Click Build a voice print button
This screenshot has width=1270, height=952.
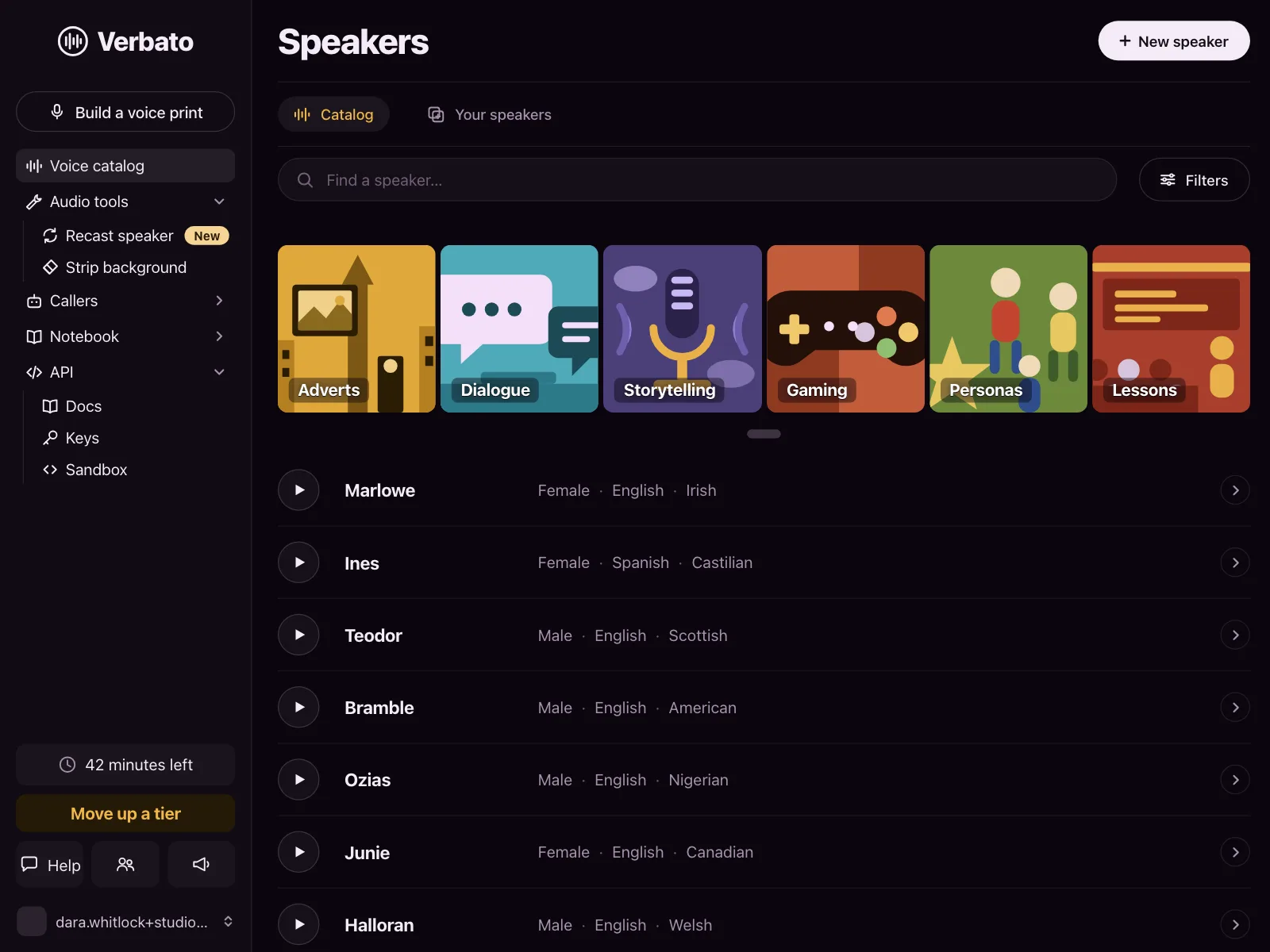[125, 112]
